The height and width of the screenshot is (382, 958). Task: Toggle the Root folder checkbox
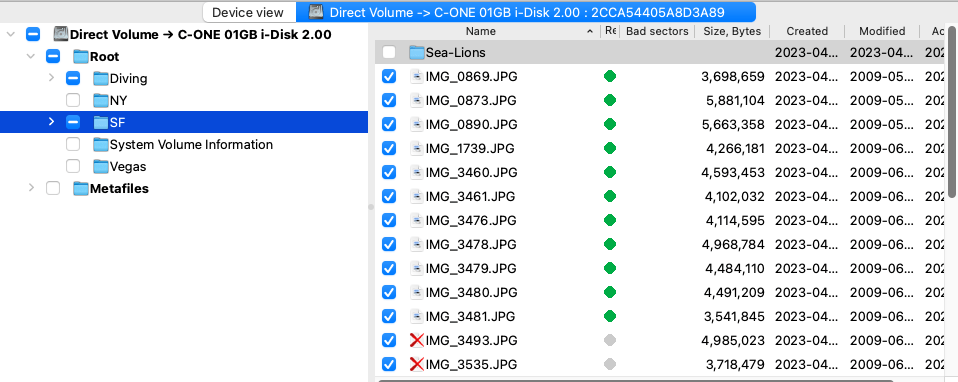pos(53,57)
